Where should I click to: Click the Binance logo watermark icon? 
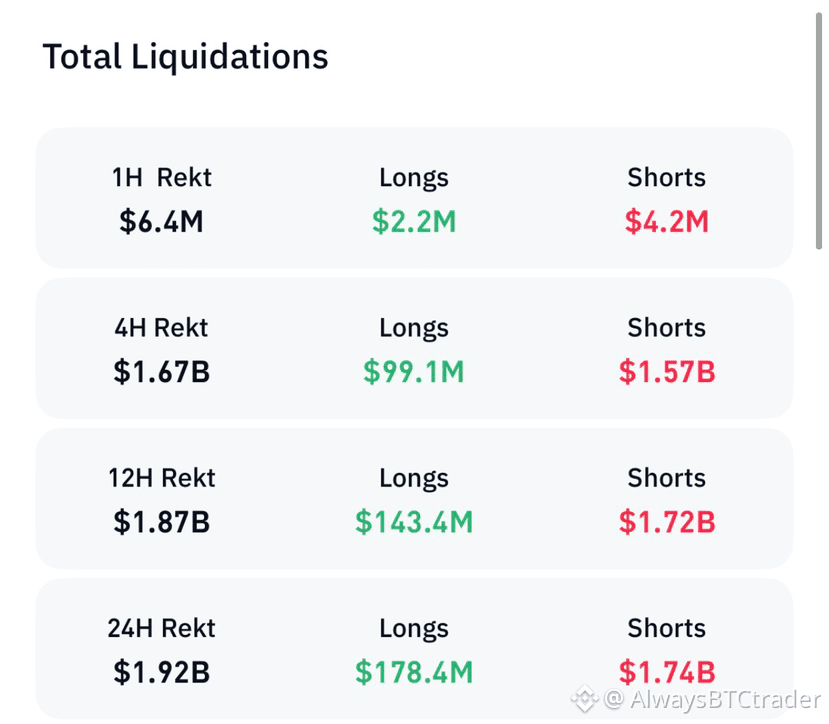pos(585,699)
